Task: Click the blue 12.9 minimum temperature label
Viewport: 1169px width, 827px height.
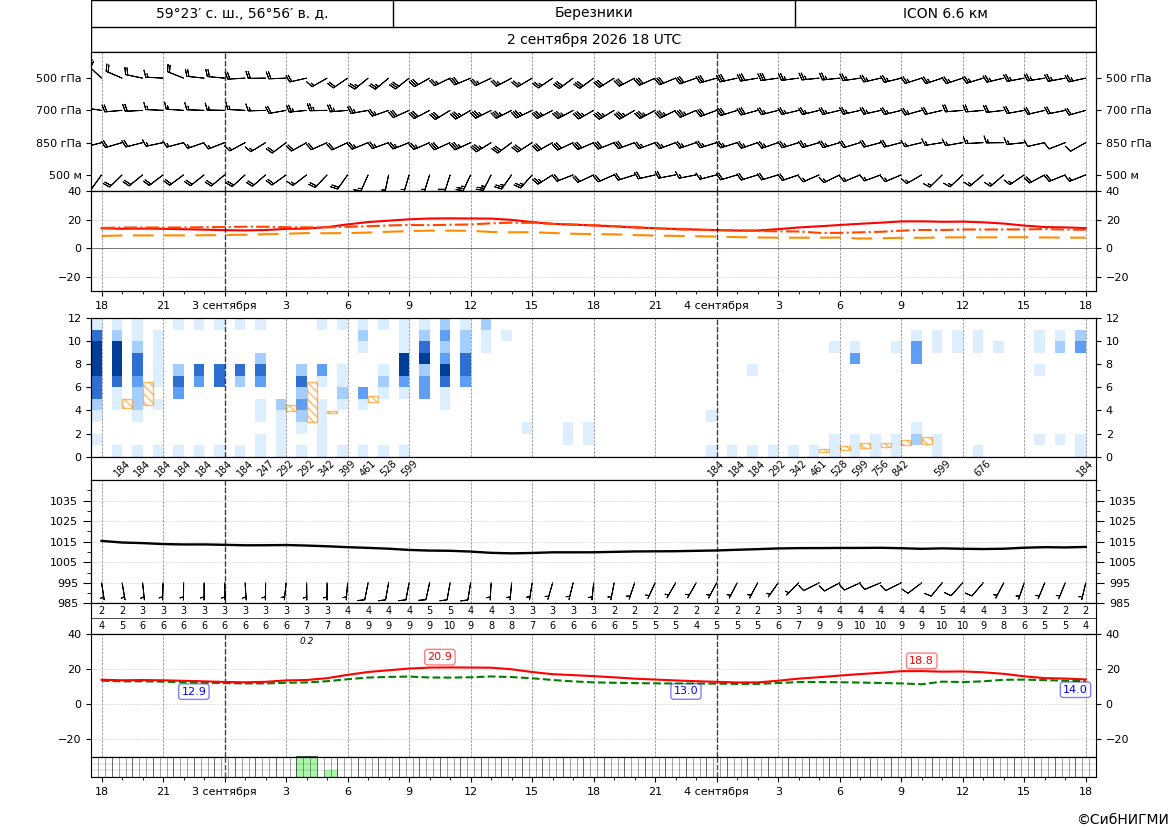Action: [x=194, y=691]
